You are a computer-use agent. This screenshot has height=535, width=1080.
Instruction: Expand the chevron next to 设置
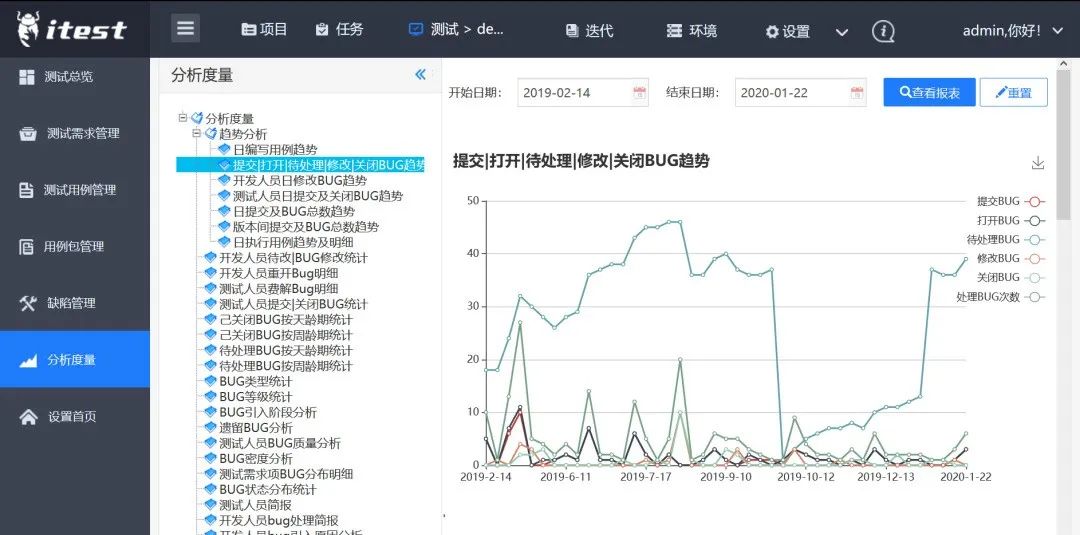pos(842,32)
